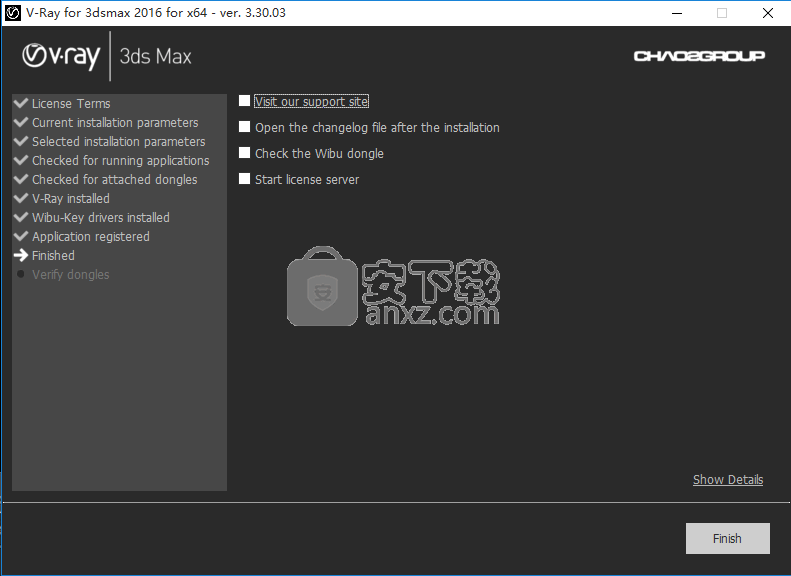The height and width of the screenshot is (576, 791).
Task: Select the V-Ray installed step
Action: (x=71, y=199)
